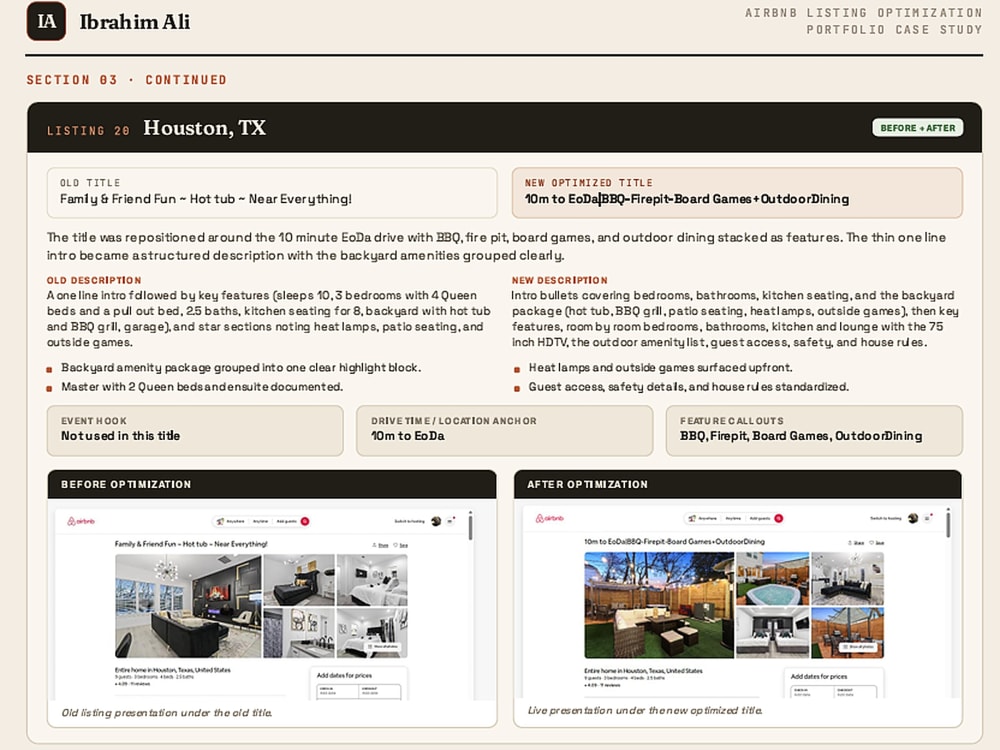Click the hot tub photo thumbnail
1000x750 pixels.
pos(772,578)
